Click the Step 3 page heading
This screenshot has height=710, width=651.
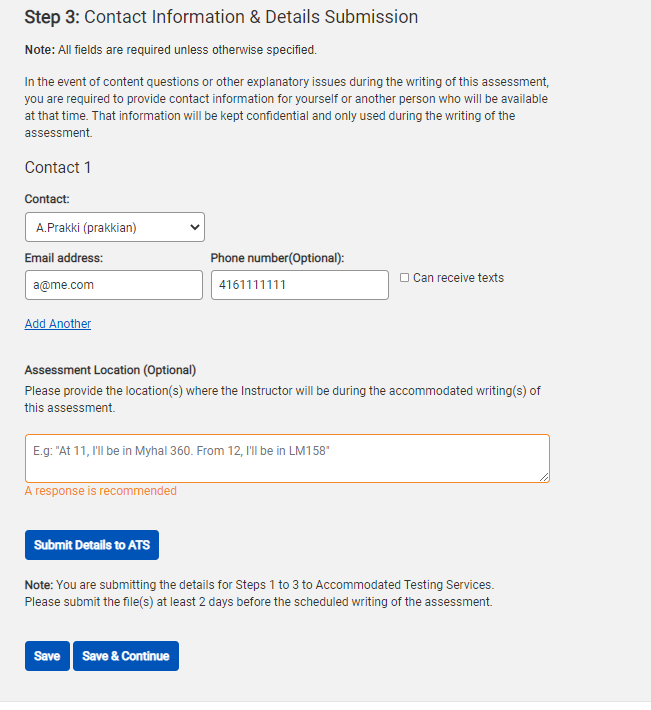[221, 17]
